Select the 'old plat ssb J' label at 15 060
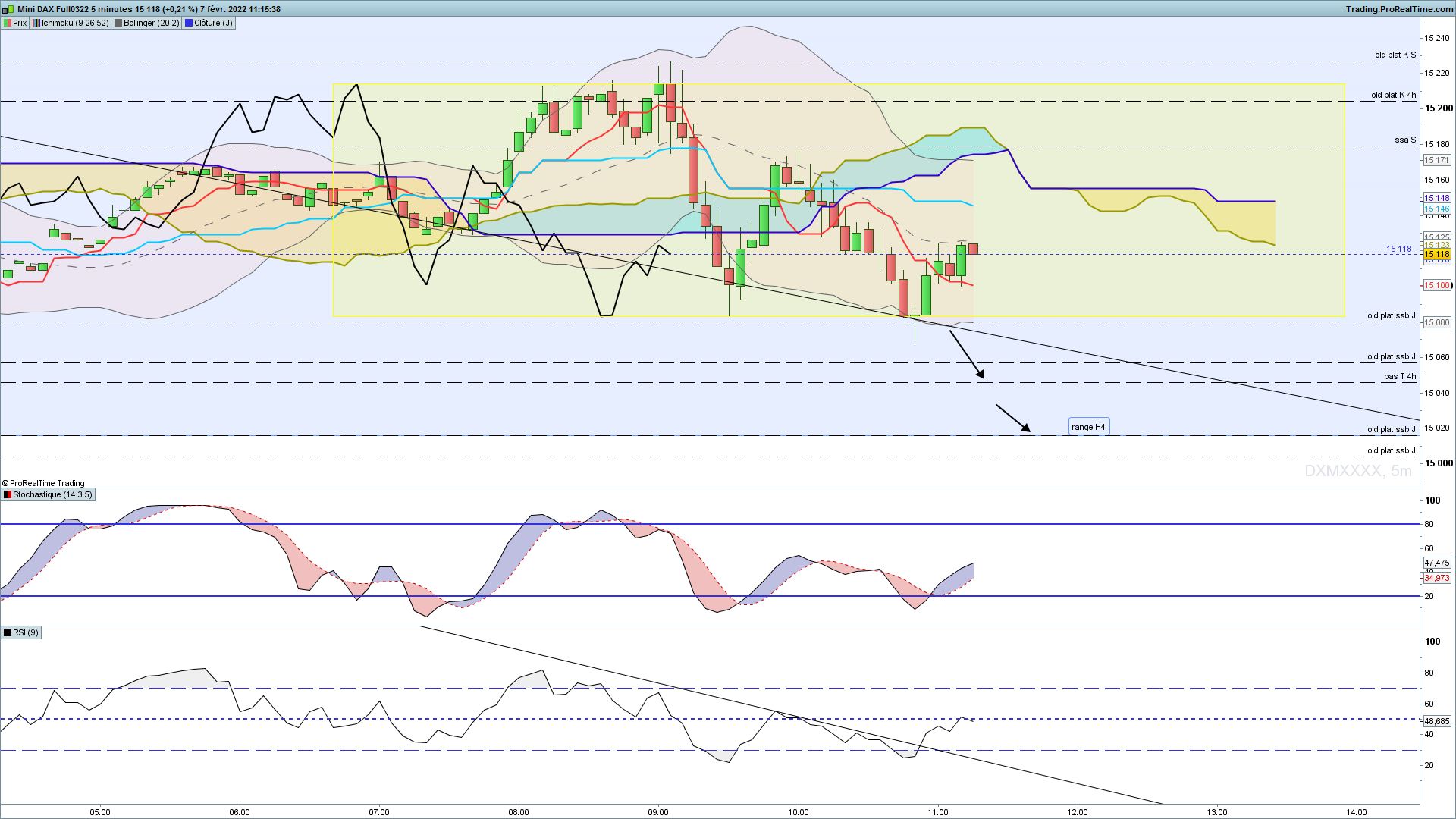This screenshot has width=1456, height=819. (x=1392, y=356)
